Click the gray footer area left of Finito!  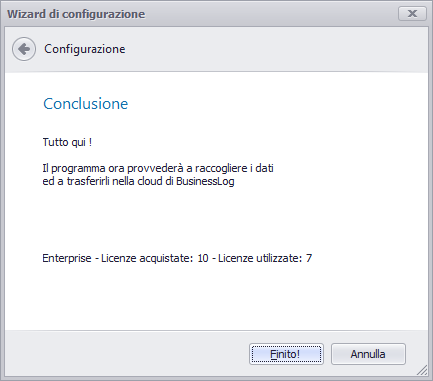[127, 353]
